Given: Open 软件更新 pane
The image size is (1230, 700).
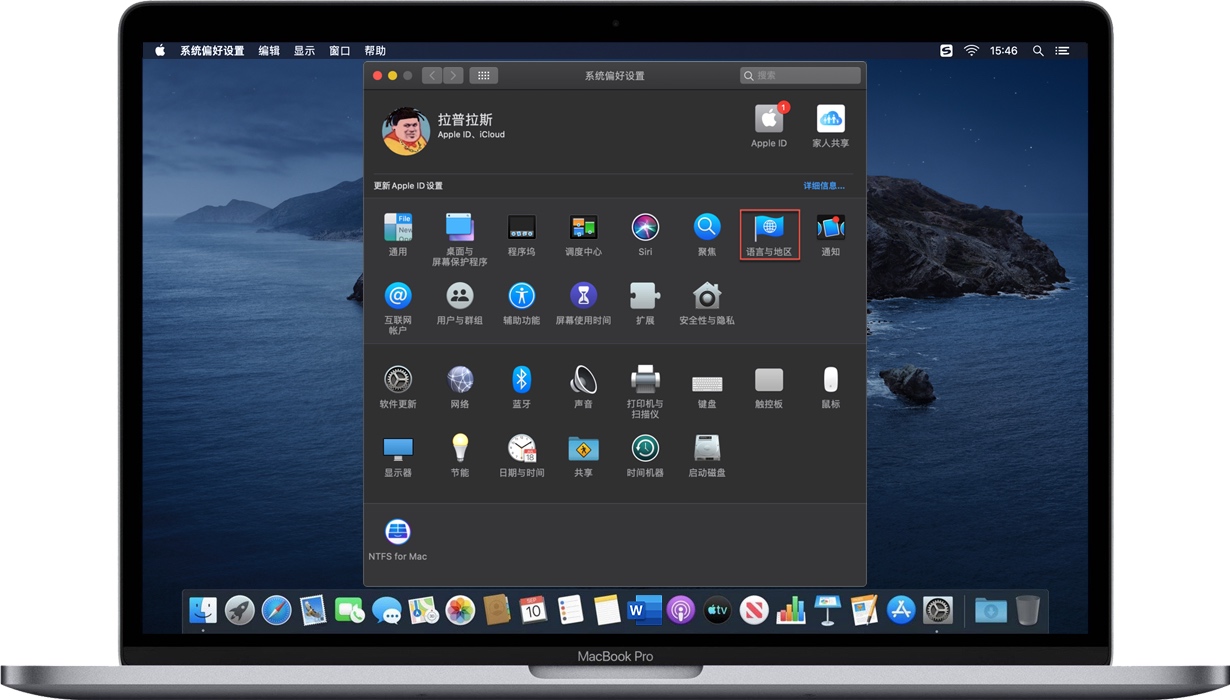Looking at the screenshot, I should (x=397, y=385).
